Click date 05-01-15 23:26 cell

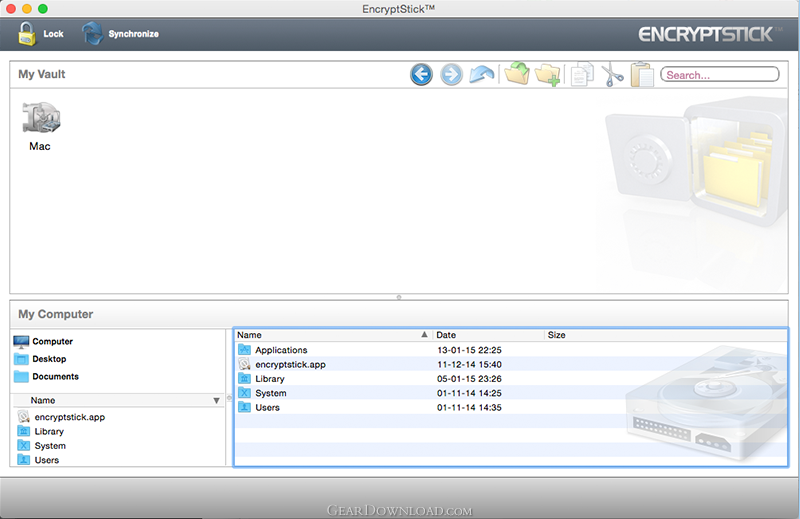click(469, 379)
